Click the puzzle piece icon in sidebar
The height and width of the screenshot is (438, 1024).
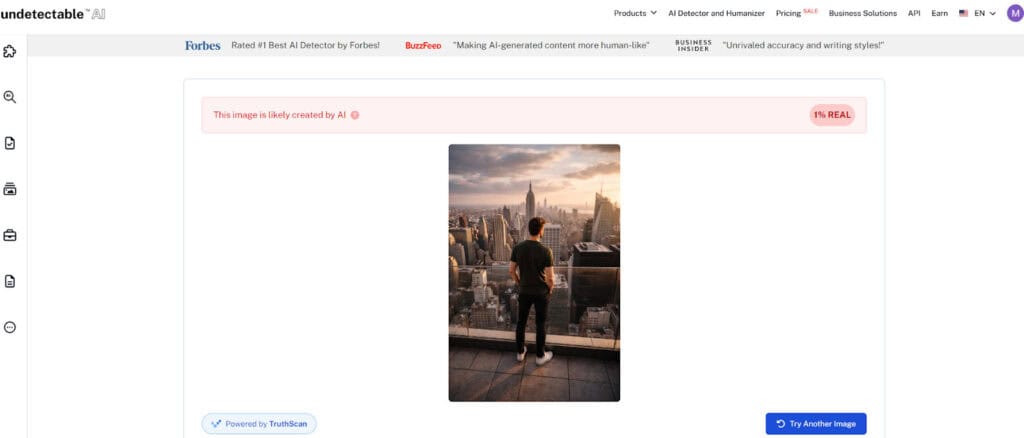[10, 51]
